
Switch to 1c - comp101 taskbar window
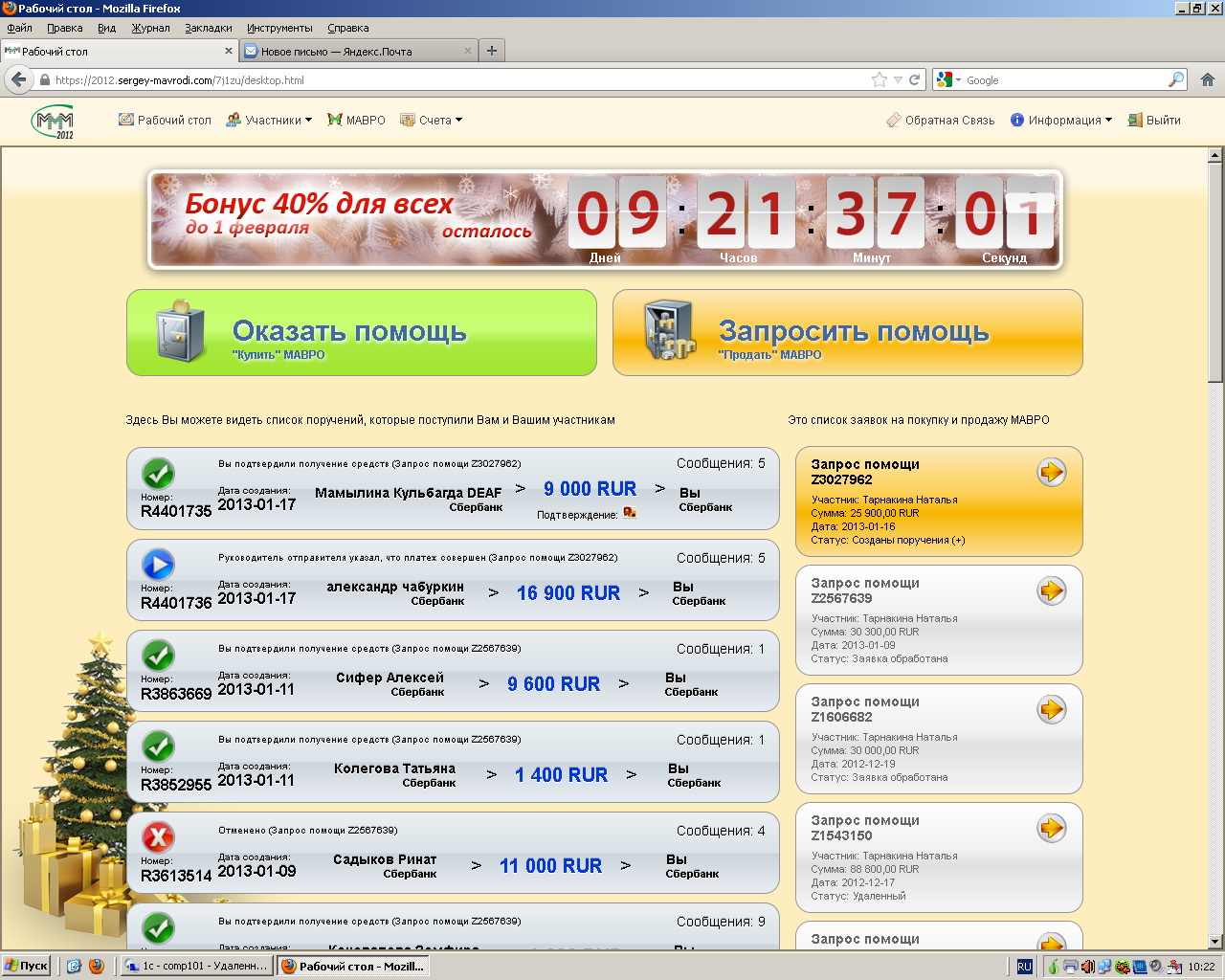(x=197, y=967)
